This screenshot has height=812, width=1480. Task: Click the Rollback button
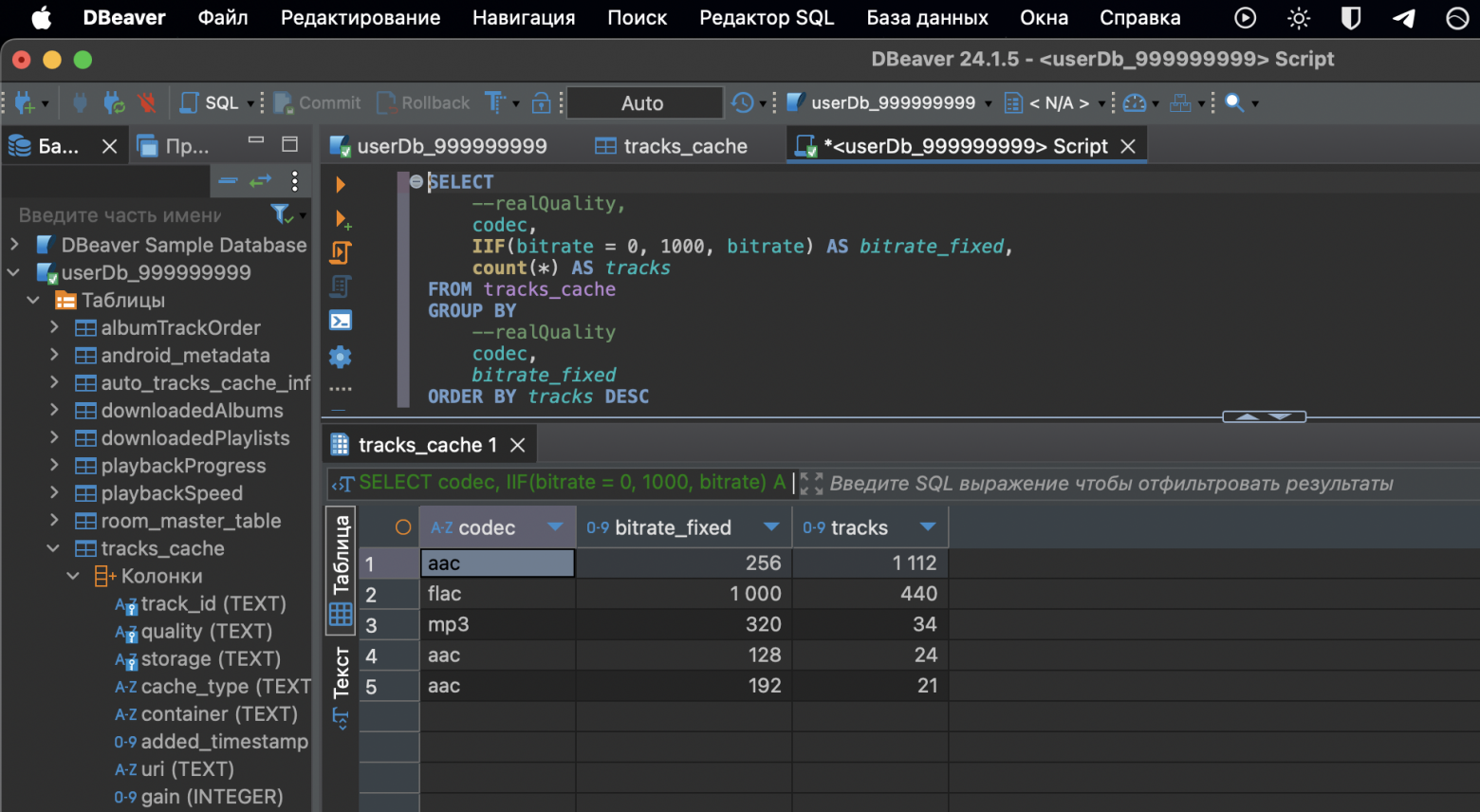(x=423, y=102)
